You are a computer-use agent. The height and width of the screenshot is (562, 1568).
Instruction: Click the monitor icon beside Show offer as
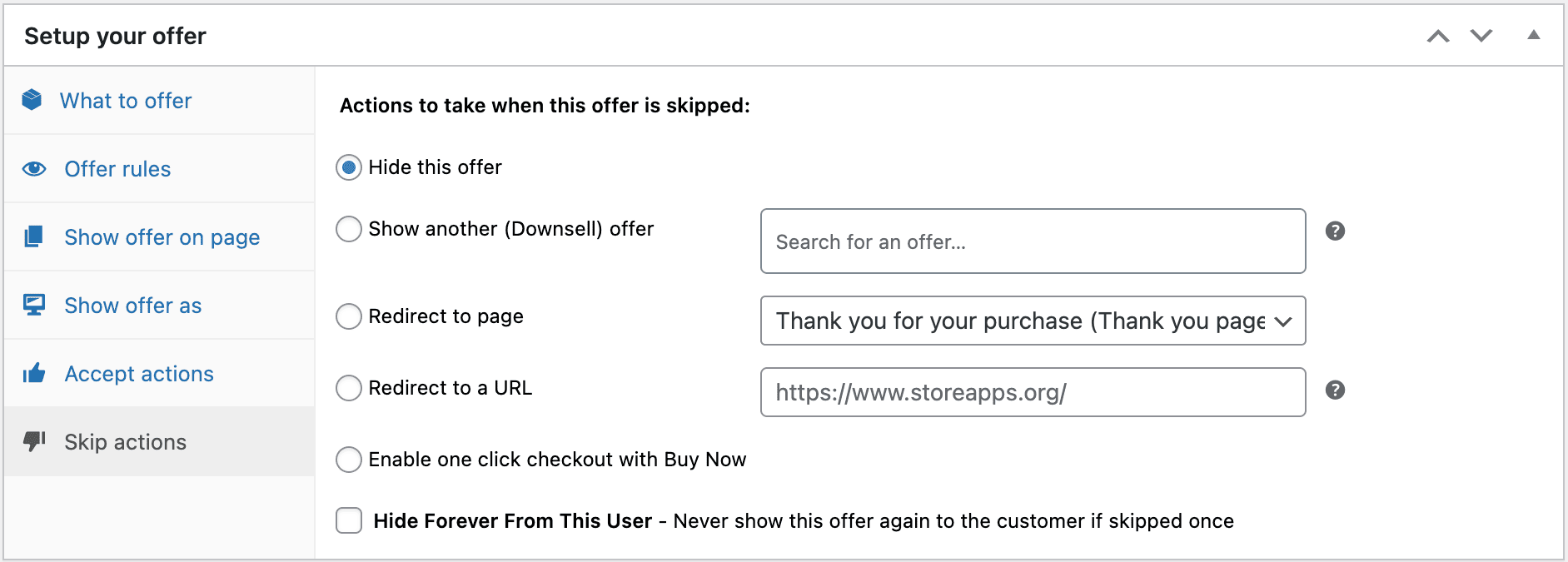[x=34, y=305]
